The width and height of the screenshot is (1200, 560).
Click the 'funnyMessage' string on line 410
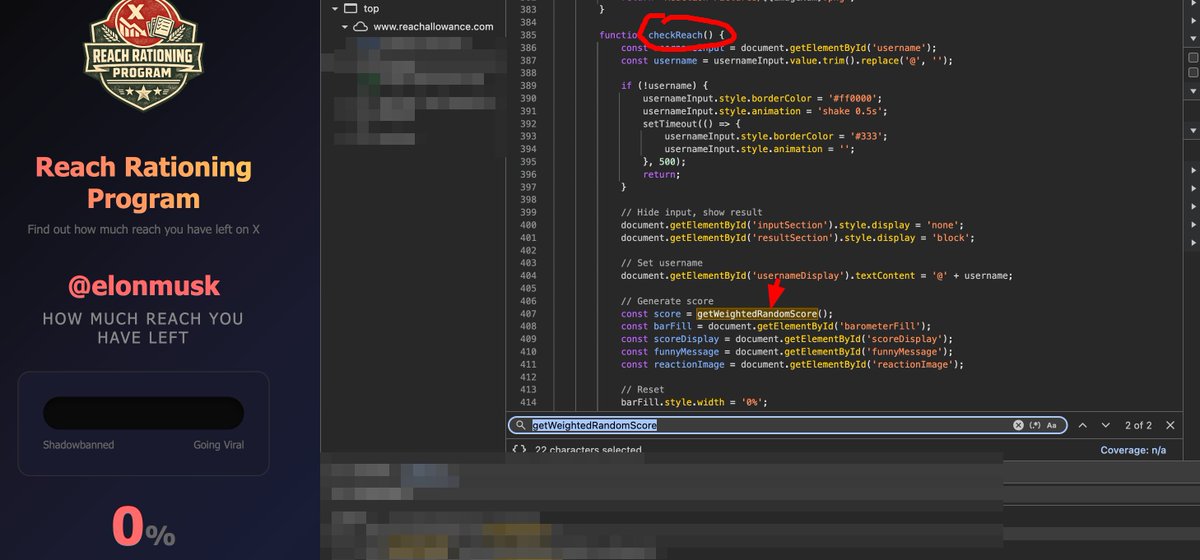pyautogui.click(x=908, y=351)
